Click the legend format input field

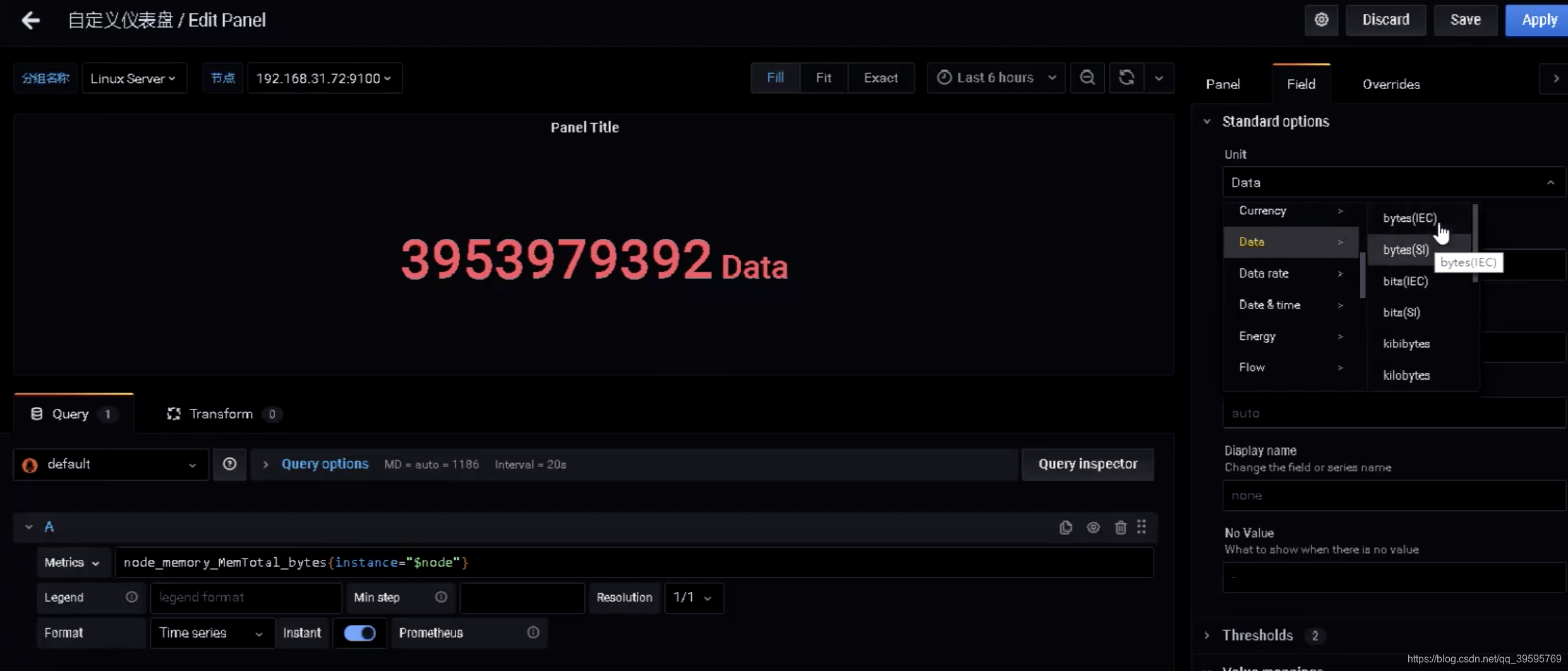pyautogui.click(x=246, y=597)
